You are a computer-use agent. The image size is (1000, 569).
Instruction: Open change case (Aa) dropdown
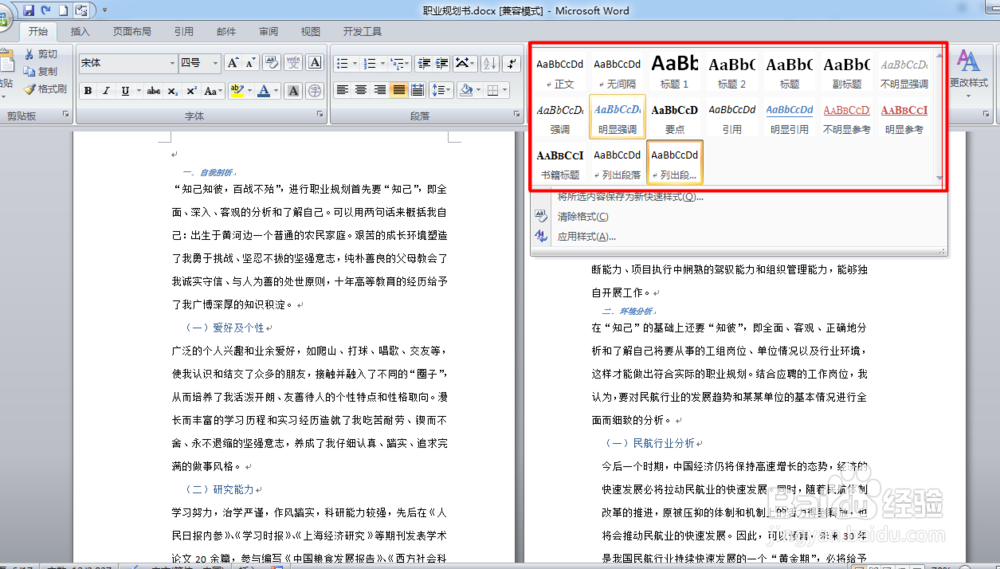tap(212, 91)
